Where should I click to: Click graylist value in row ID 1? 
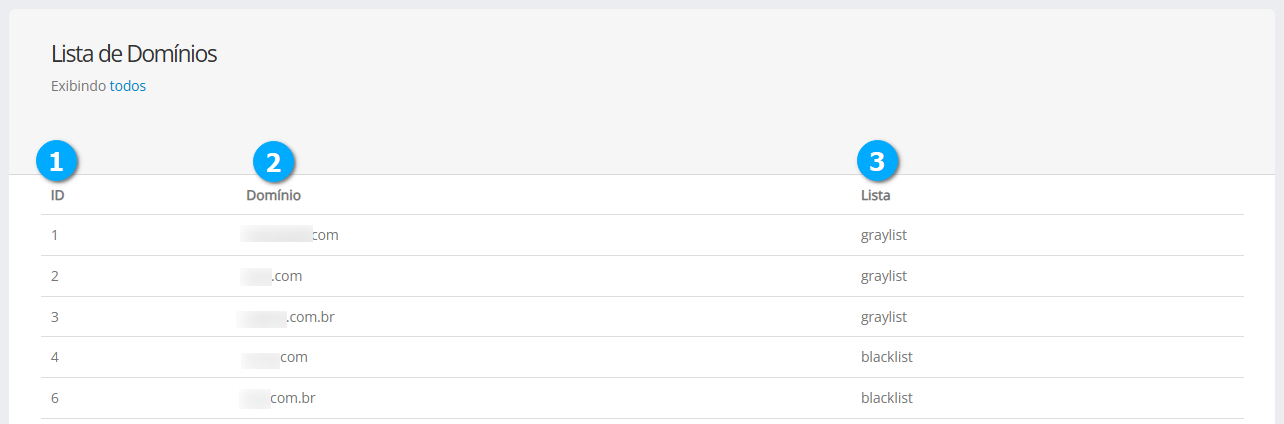884,235
